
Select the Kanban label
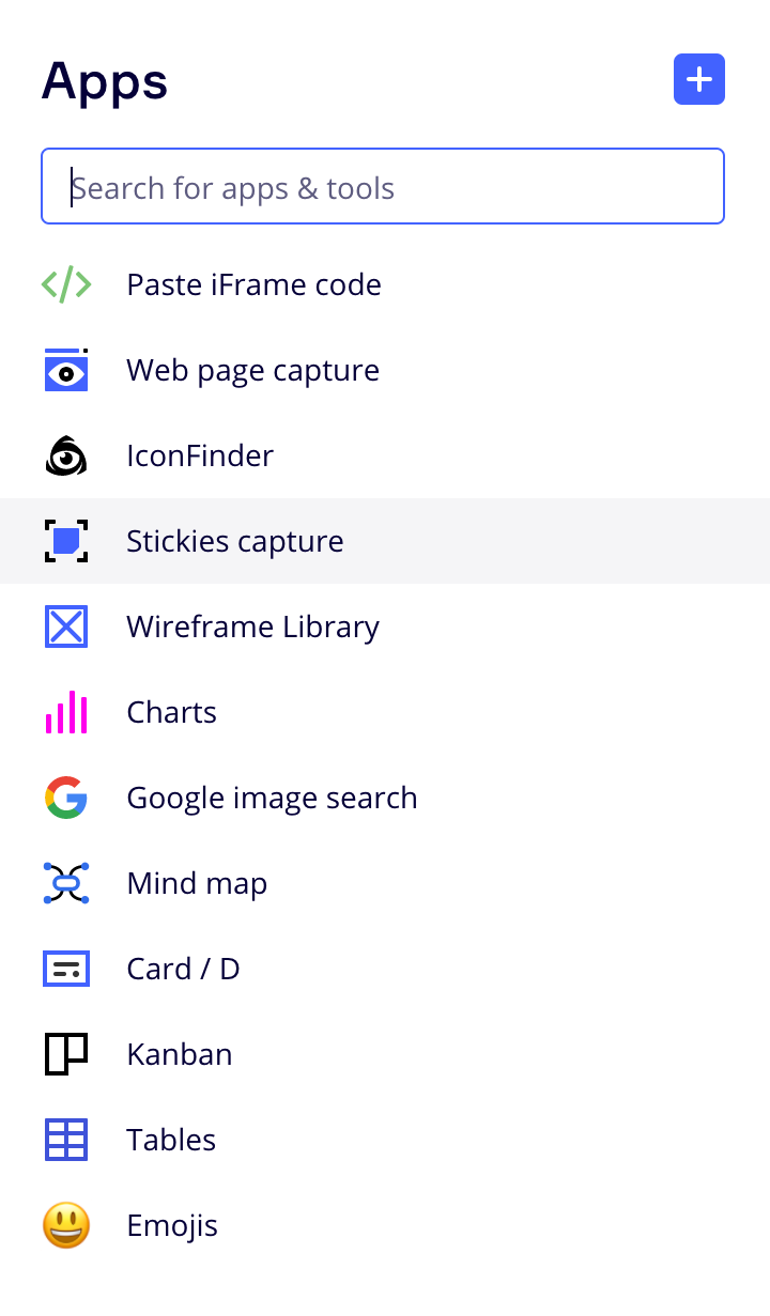coord(180,1055)
